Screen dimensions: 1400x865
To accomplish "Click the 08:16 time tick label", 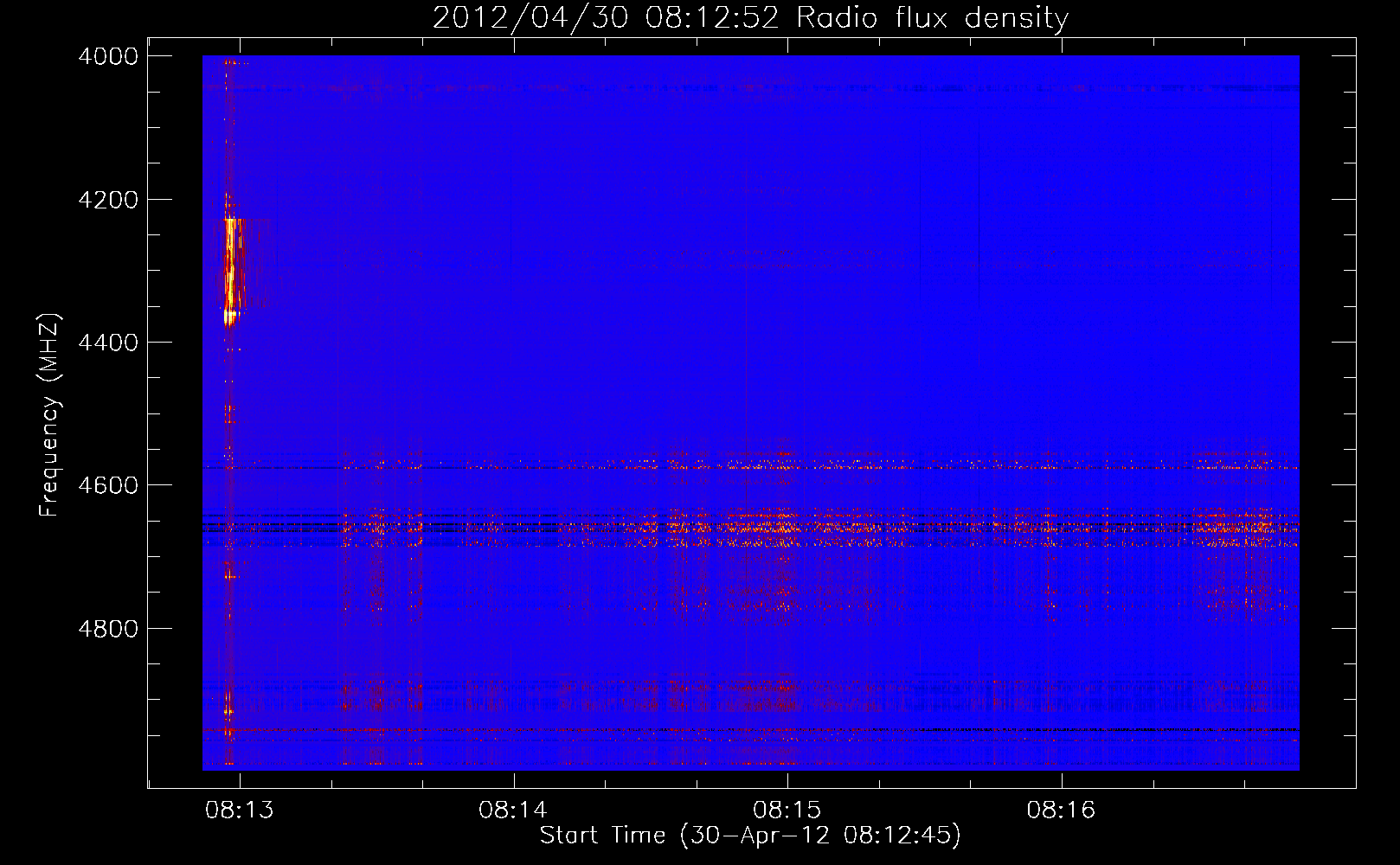I will pyautogui.click(x=1062, y=811).
